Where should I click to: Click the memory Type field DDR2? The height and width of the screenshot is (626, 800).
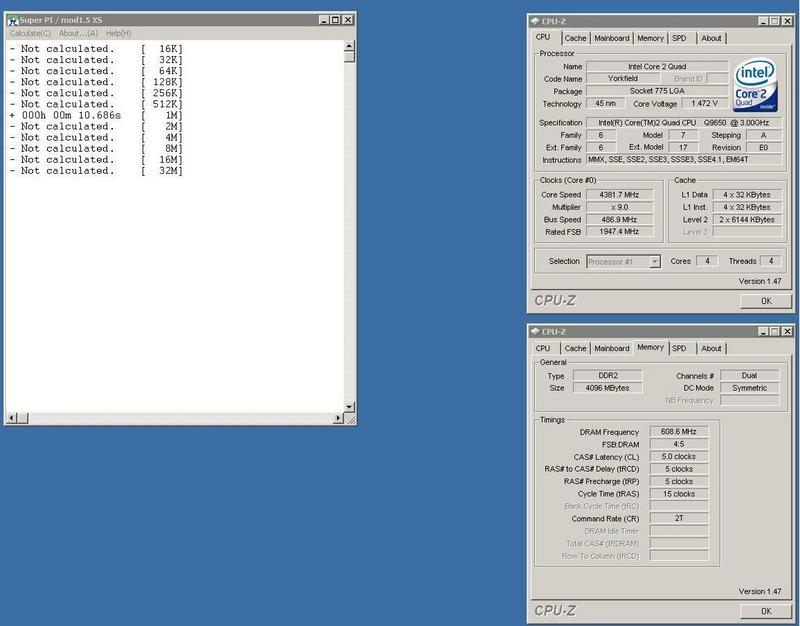[608, 375]
